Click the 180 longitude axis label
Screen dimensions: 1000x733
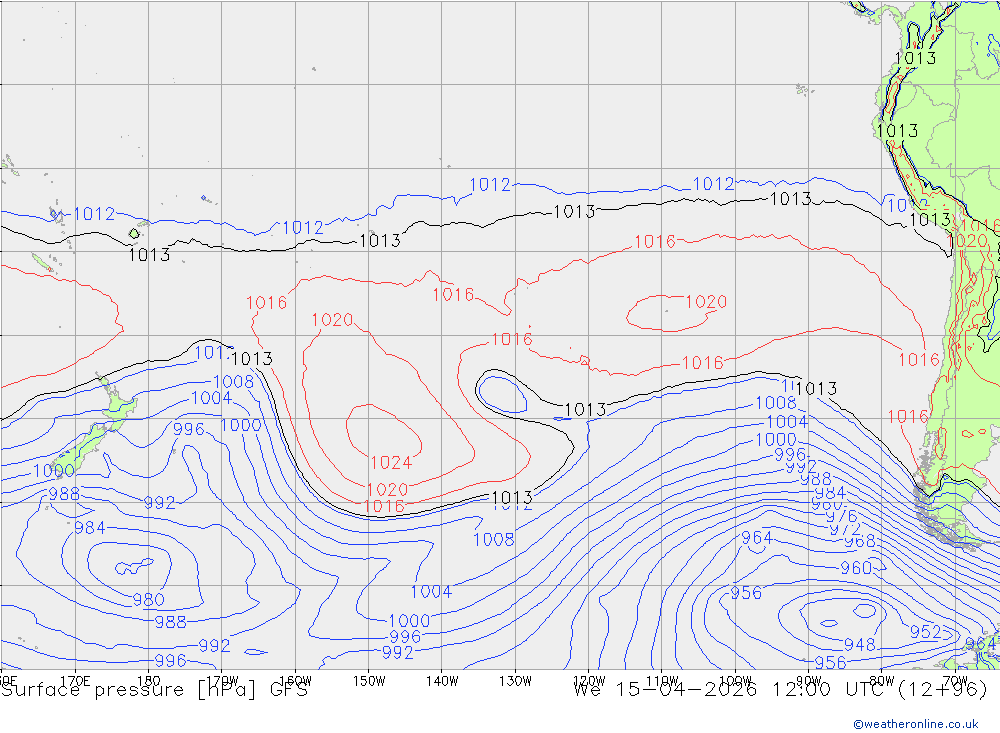click(x=148, y=681)
